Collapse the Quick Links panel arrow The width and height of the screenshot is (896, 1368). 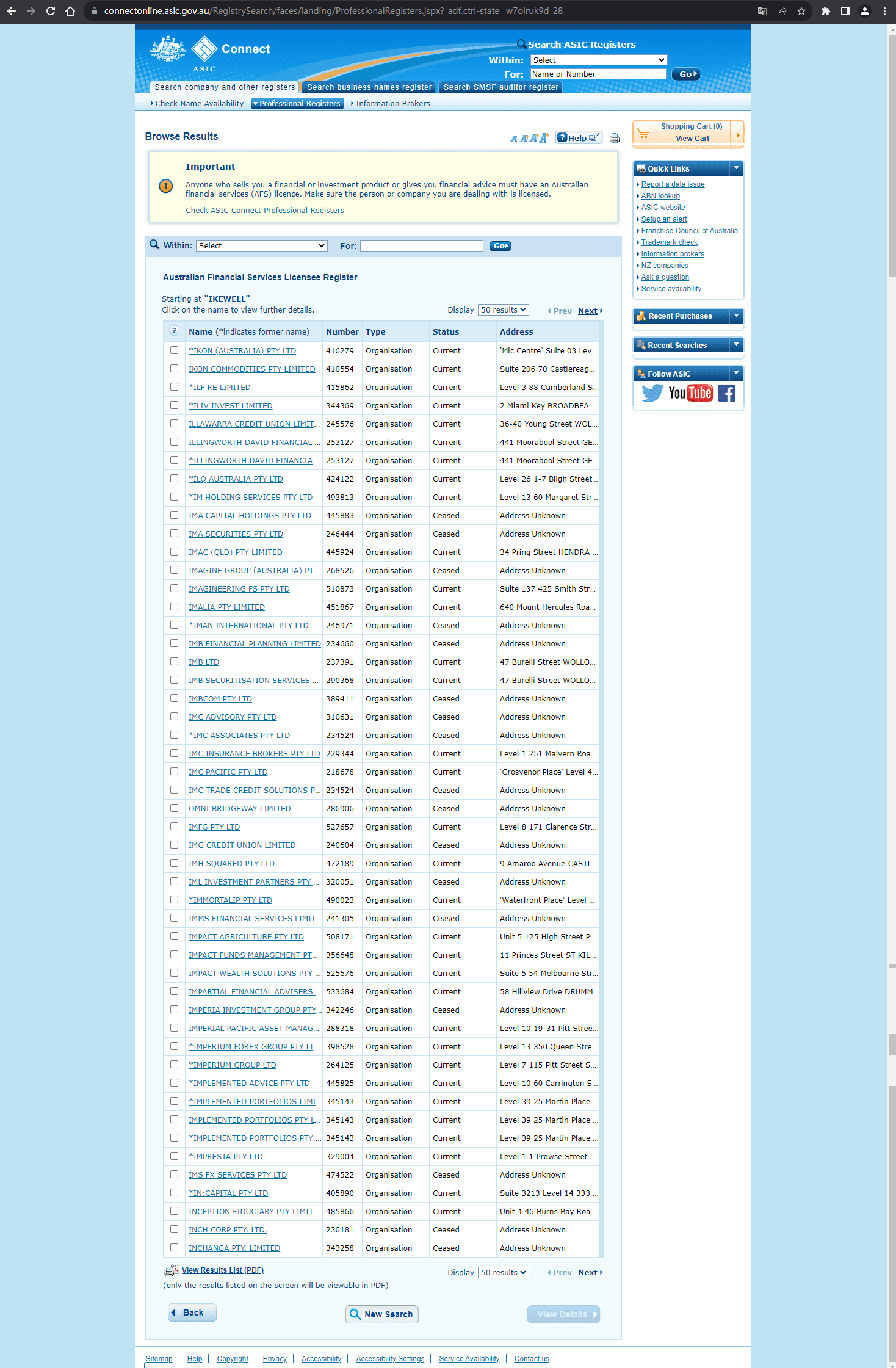click(x=736, y=168)
